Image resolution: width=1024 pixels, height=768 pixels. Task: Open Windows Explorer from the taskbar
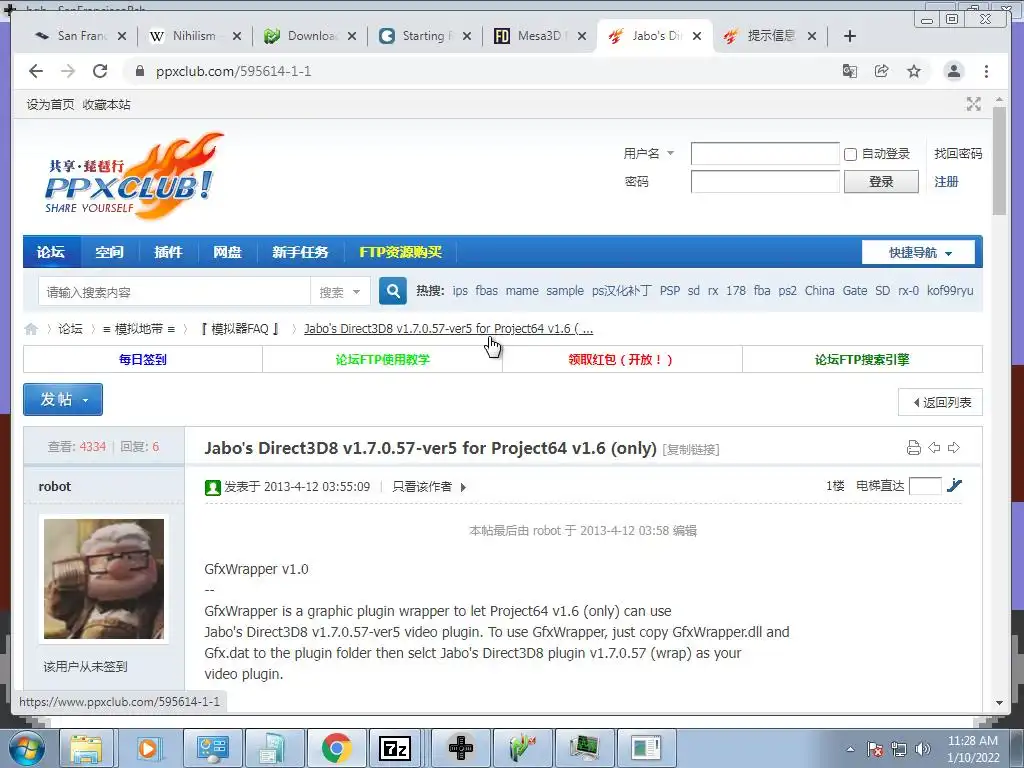[x=86, y=748]
